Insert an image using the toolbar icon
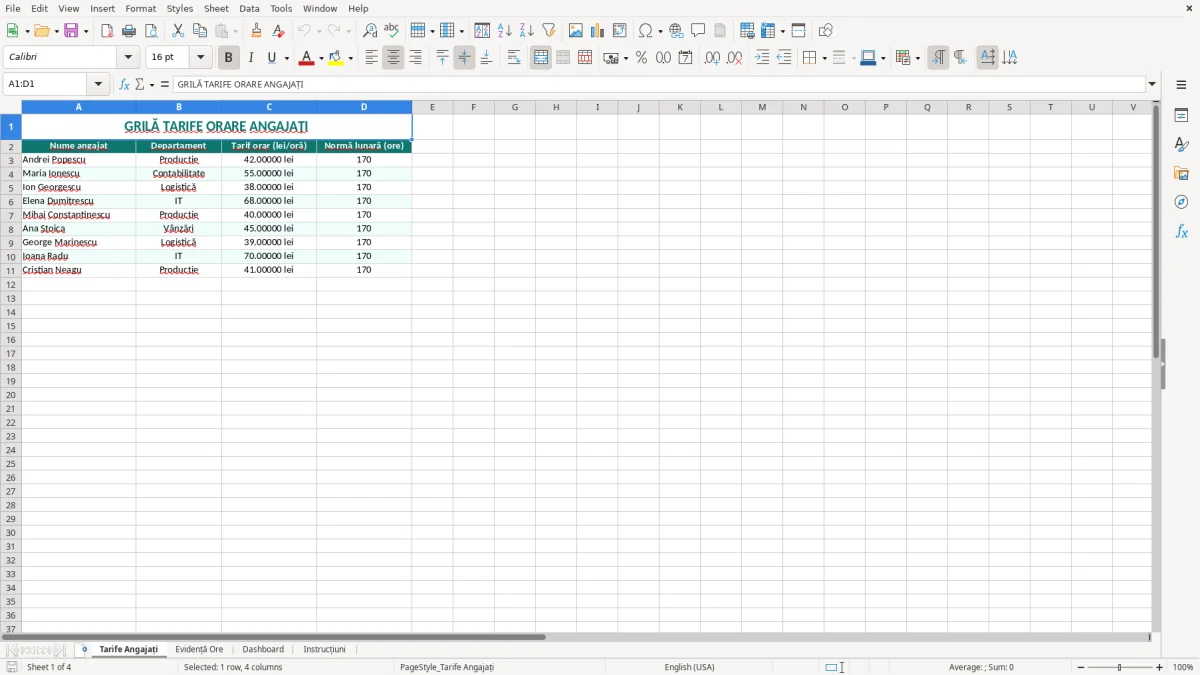 (x=576, y=31)
